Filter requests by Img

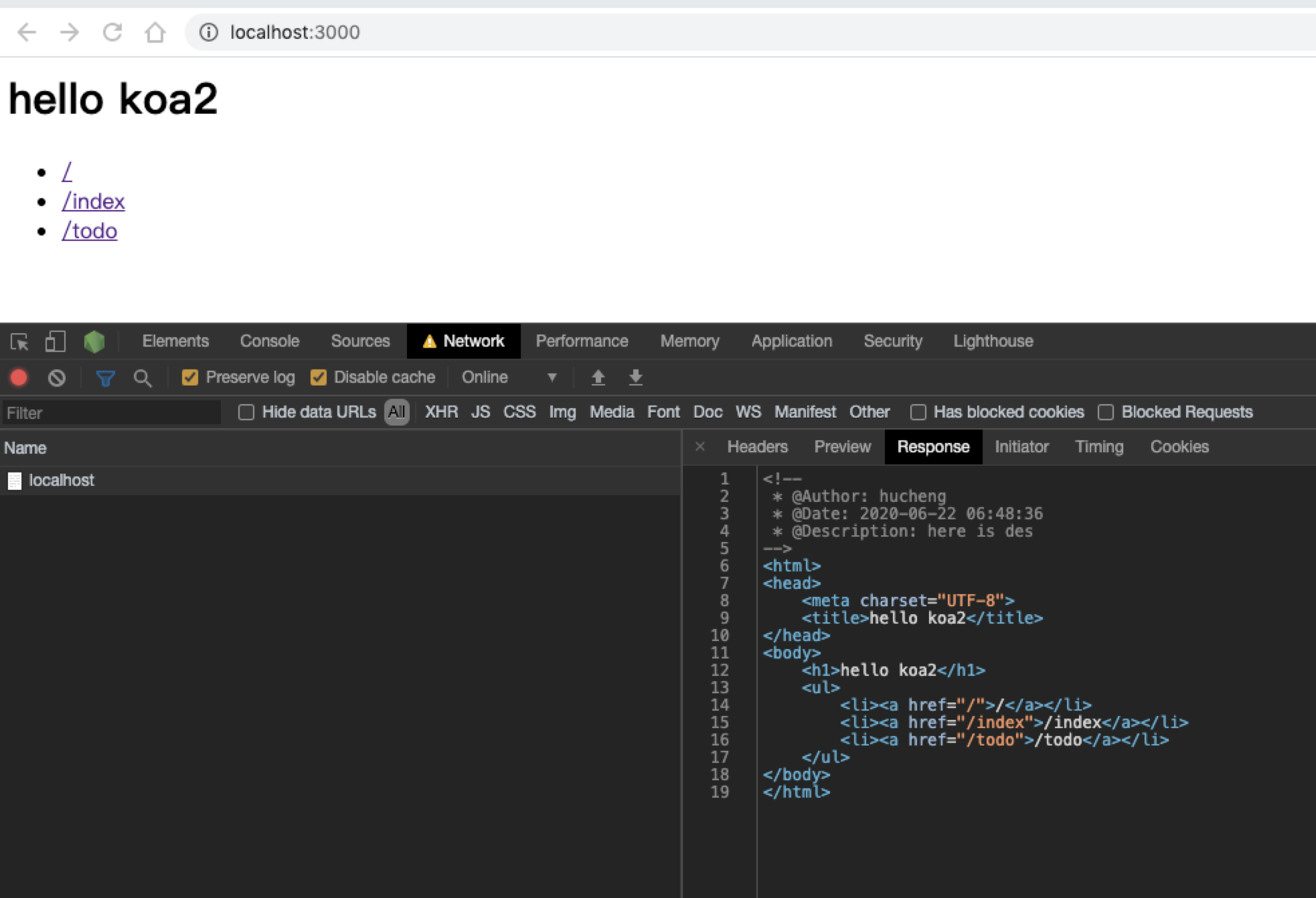pos(562,412)
